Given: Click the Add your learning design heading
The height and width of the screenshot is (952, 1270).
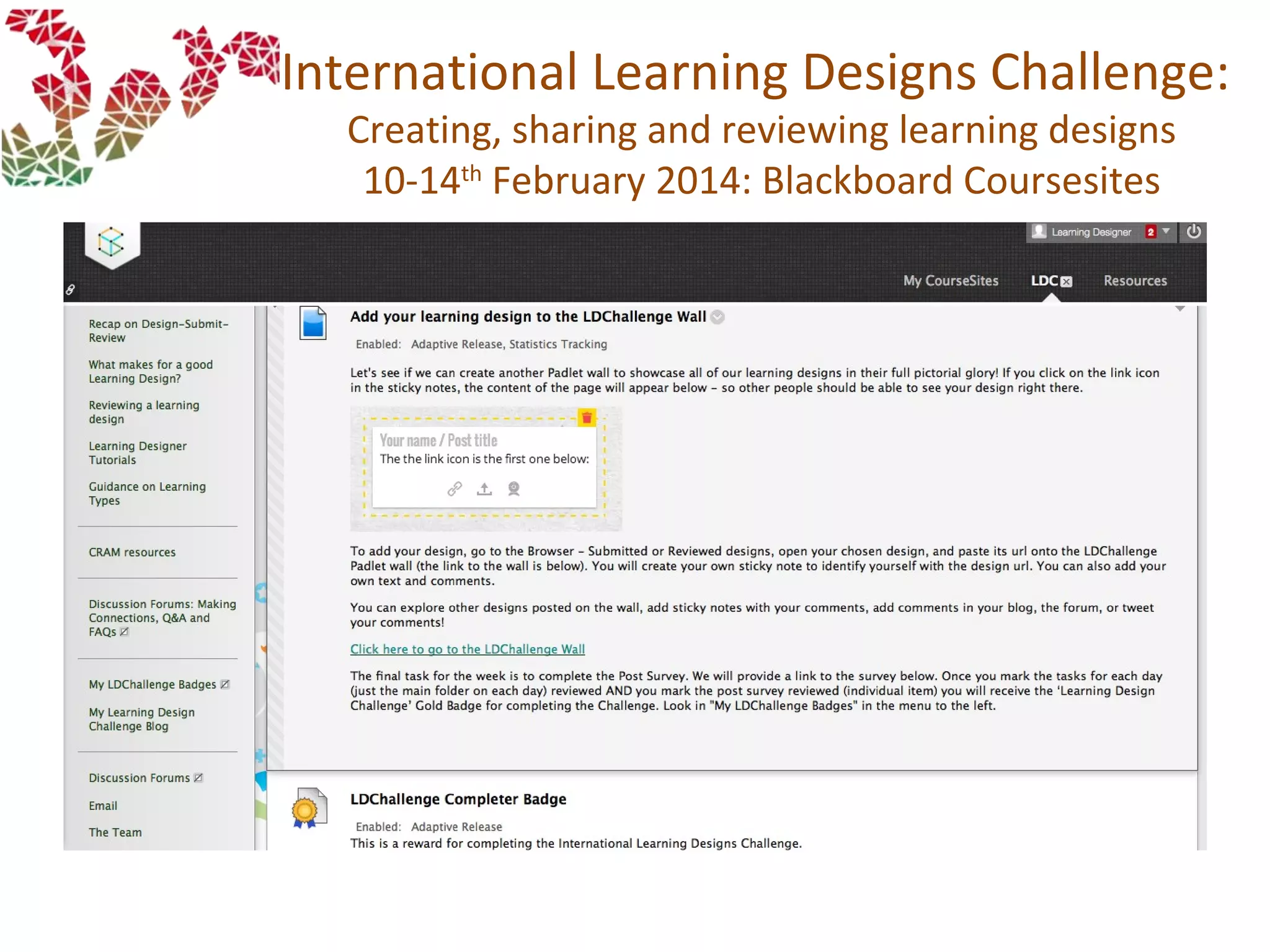Looking at the screenshot, I should [x=528, y=317].
